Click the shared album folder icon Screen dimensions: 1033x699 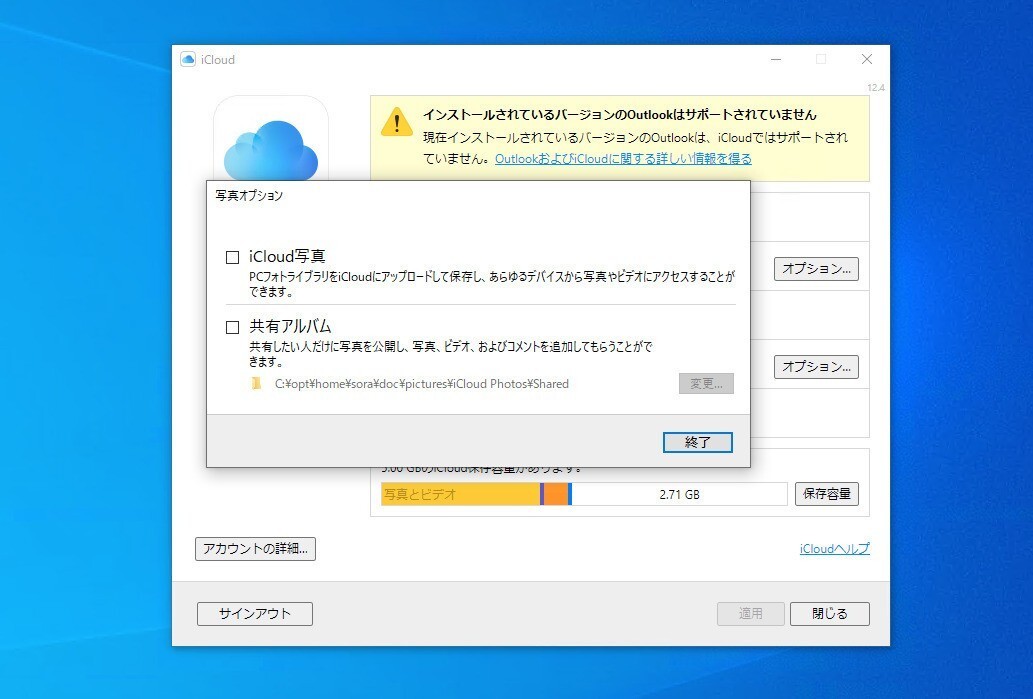click(256, 383)
